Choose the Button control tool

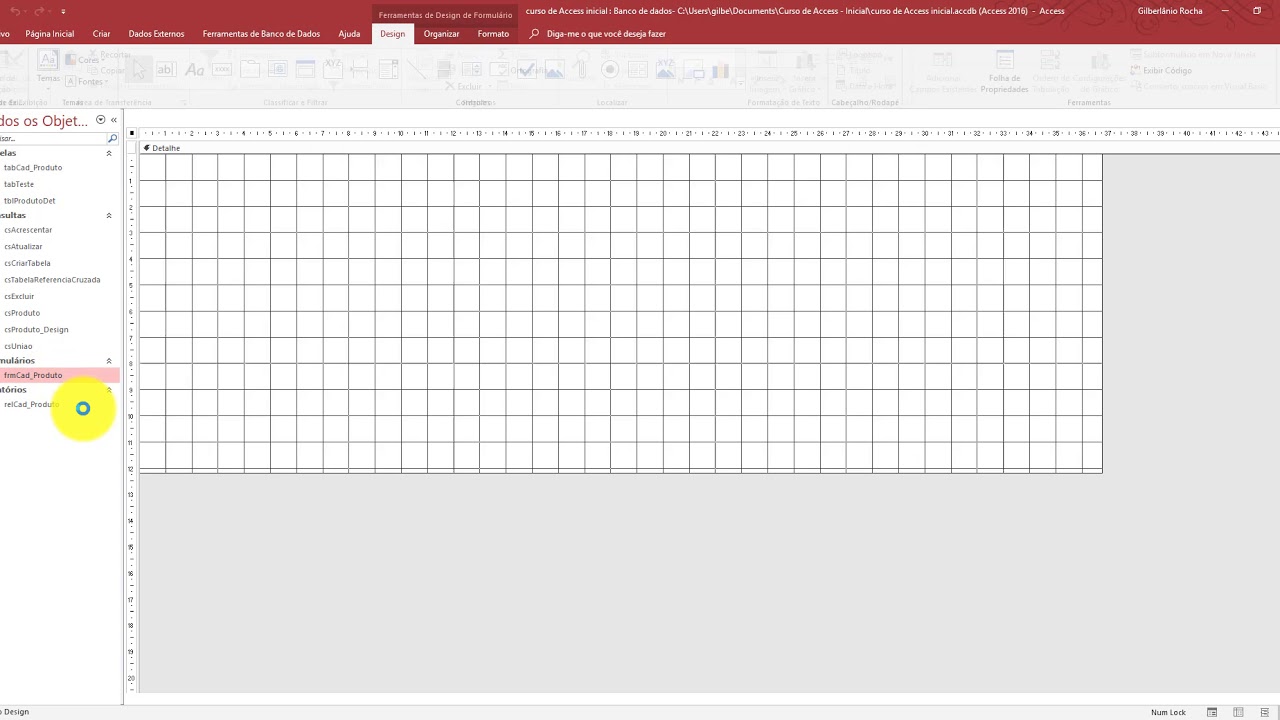pyautogui.click(x=221, y=70)
